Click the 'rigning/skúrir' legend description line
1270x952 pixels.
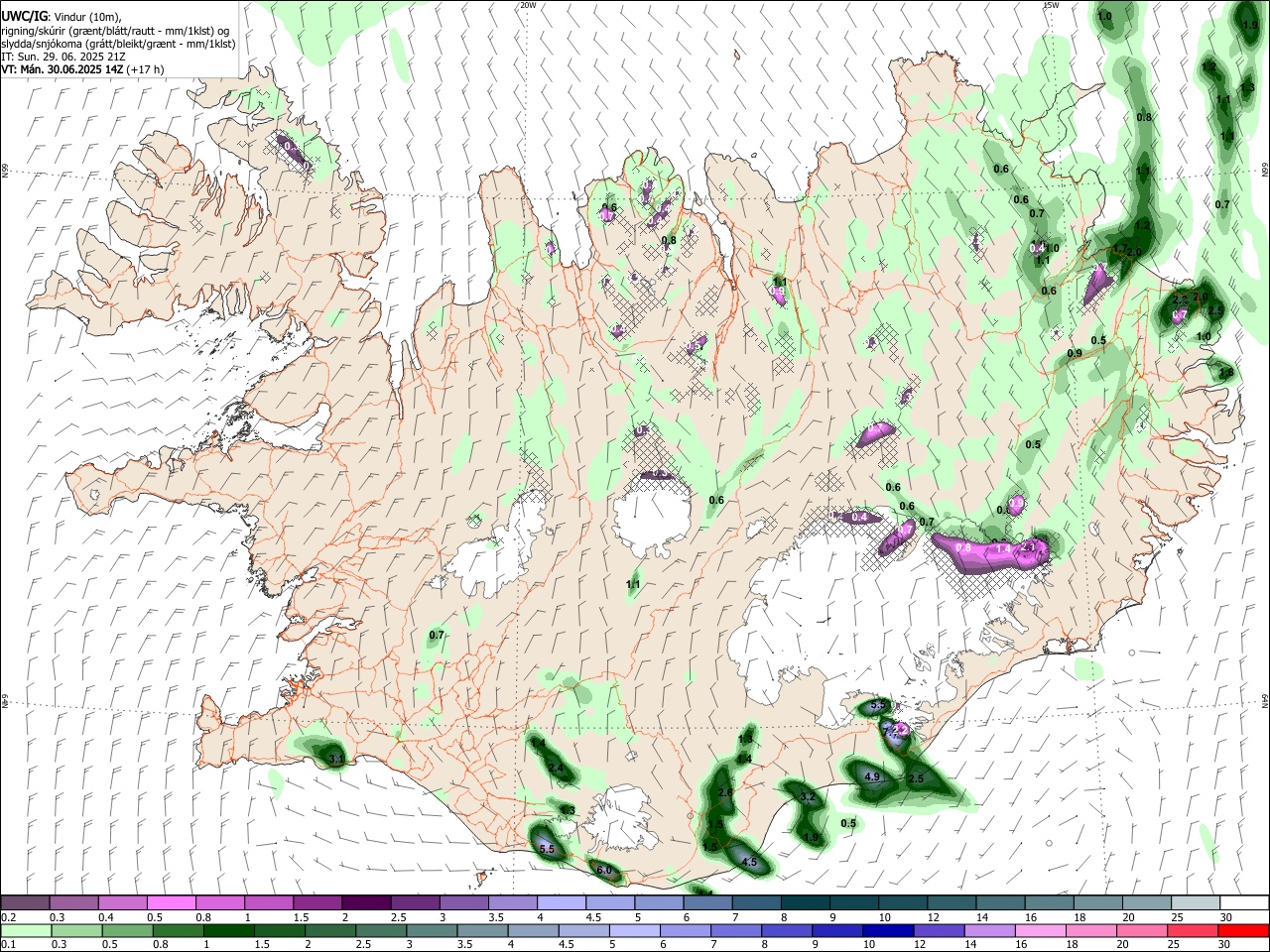115,31
